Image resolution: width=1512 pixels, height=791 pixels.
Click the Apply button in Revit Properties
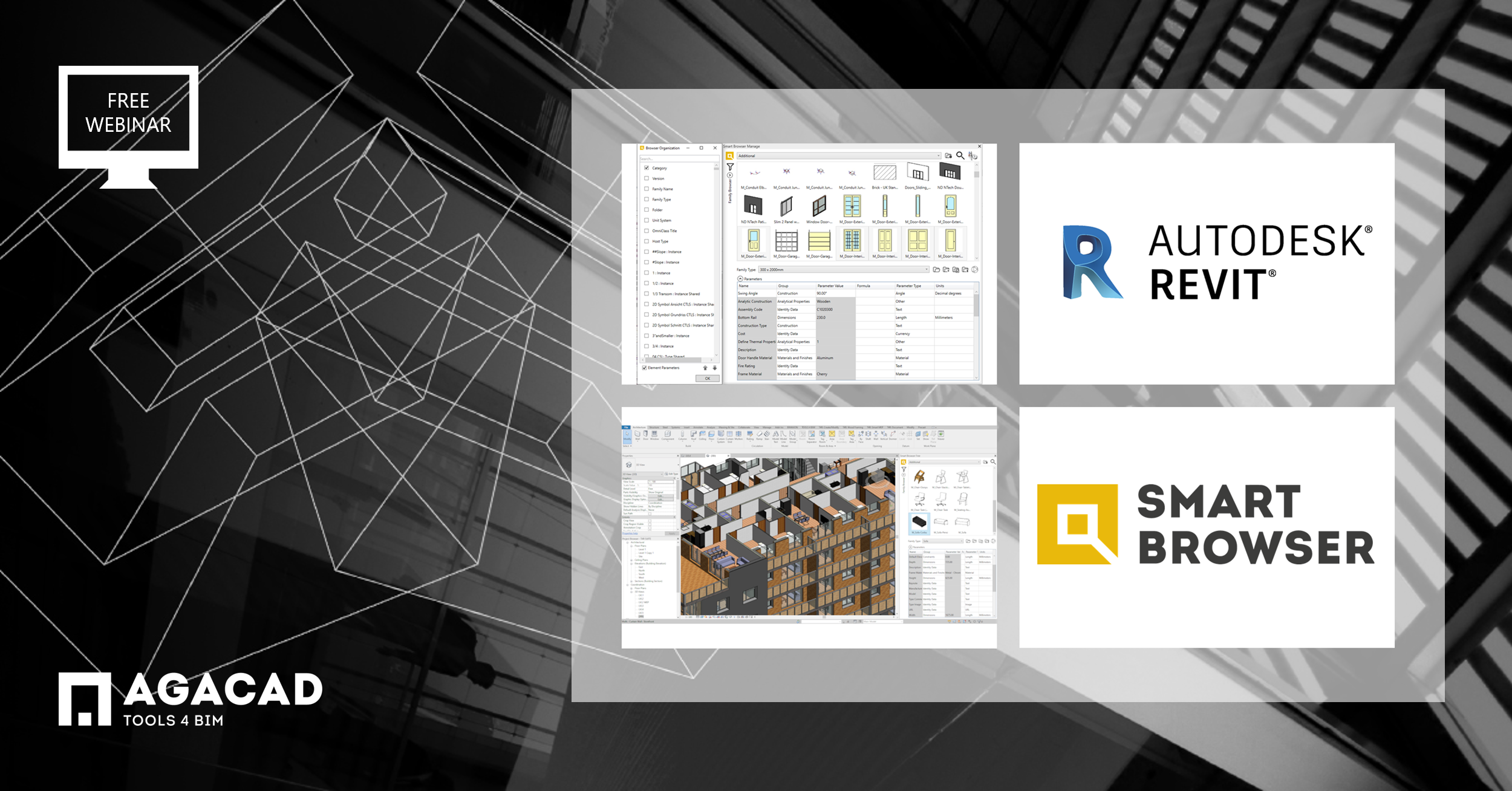click(672, 533)
